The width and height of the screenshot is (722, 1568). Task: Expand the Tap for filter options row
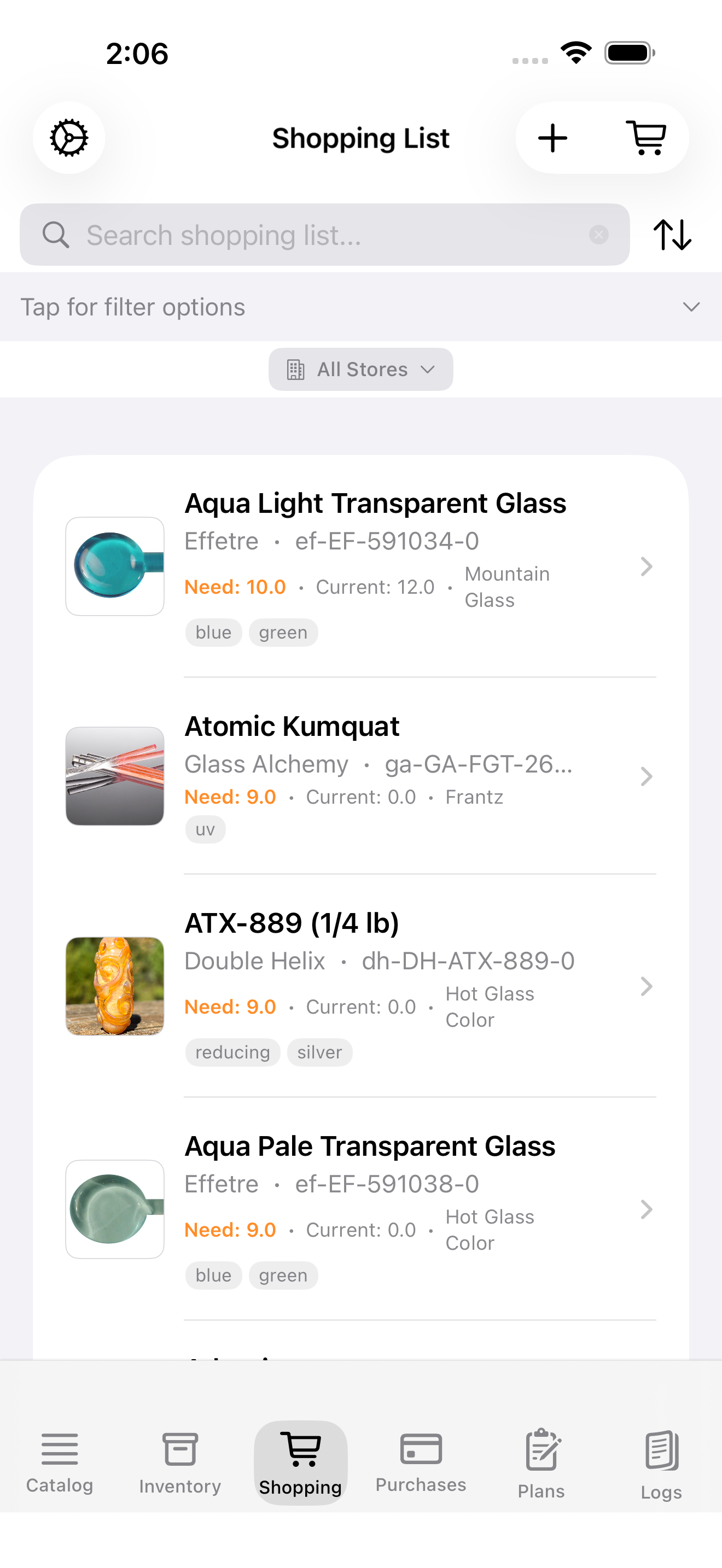[361, 307]
